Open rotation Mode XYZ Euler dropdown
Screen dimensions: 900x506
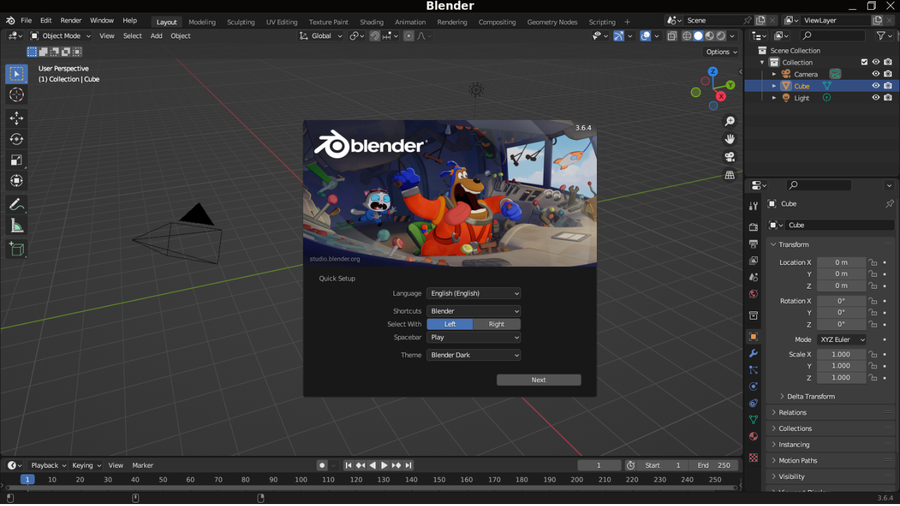click(x=841, y=340)
